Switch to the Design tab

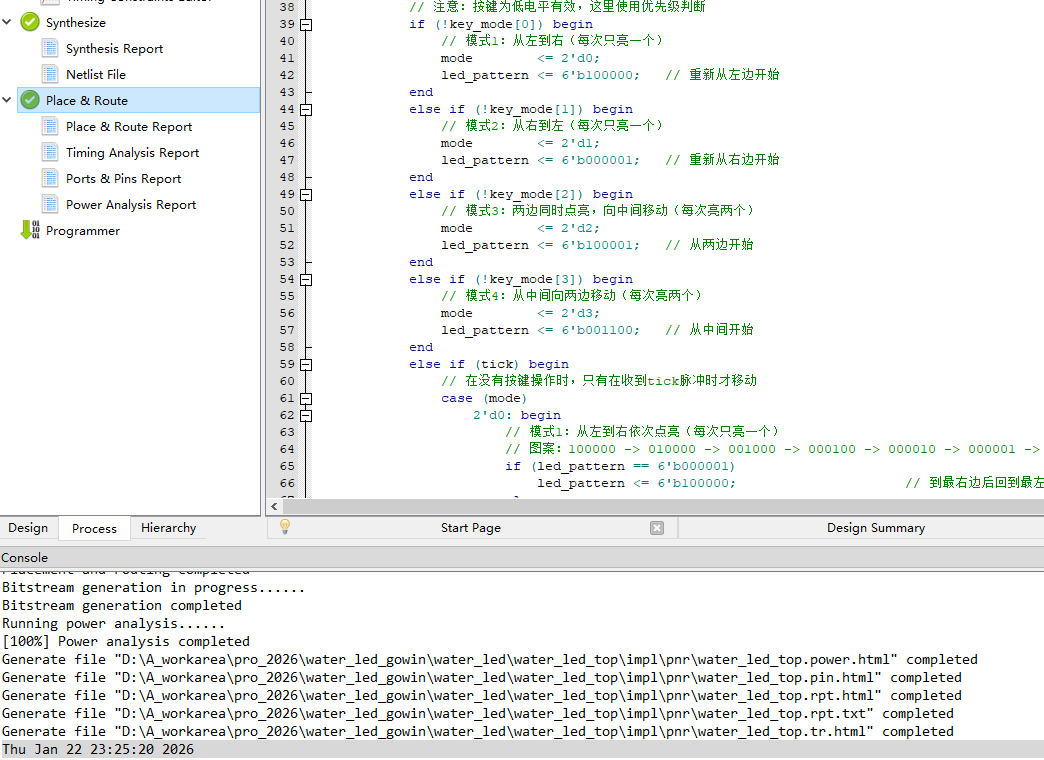tap(28, 528)
